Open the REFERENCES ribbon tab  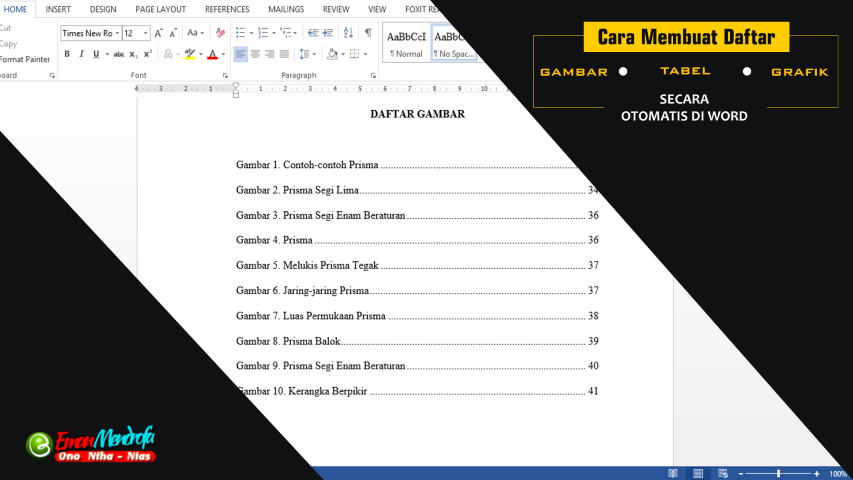click(227, 9)
